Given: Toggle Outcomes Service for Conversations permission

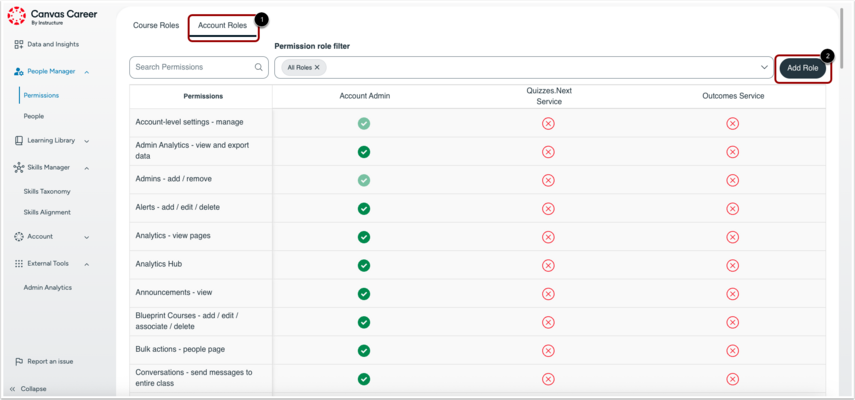Looking at the screenshot, I should 733,379.
